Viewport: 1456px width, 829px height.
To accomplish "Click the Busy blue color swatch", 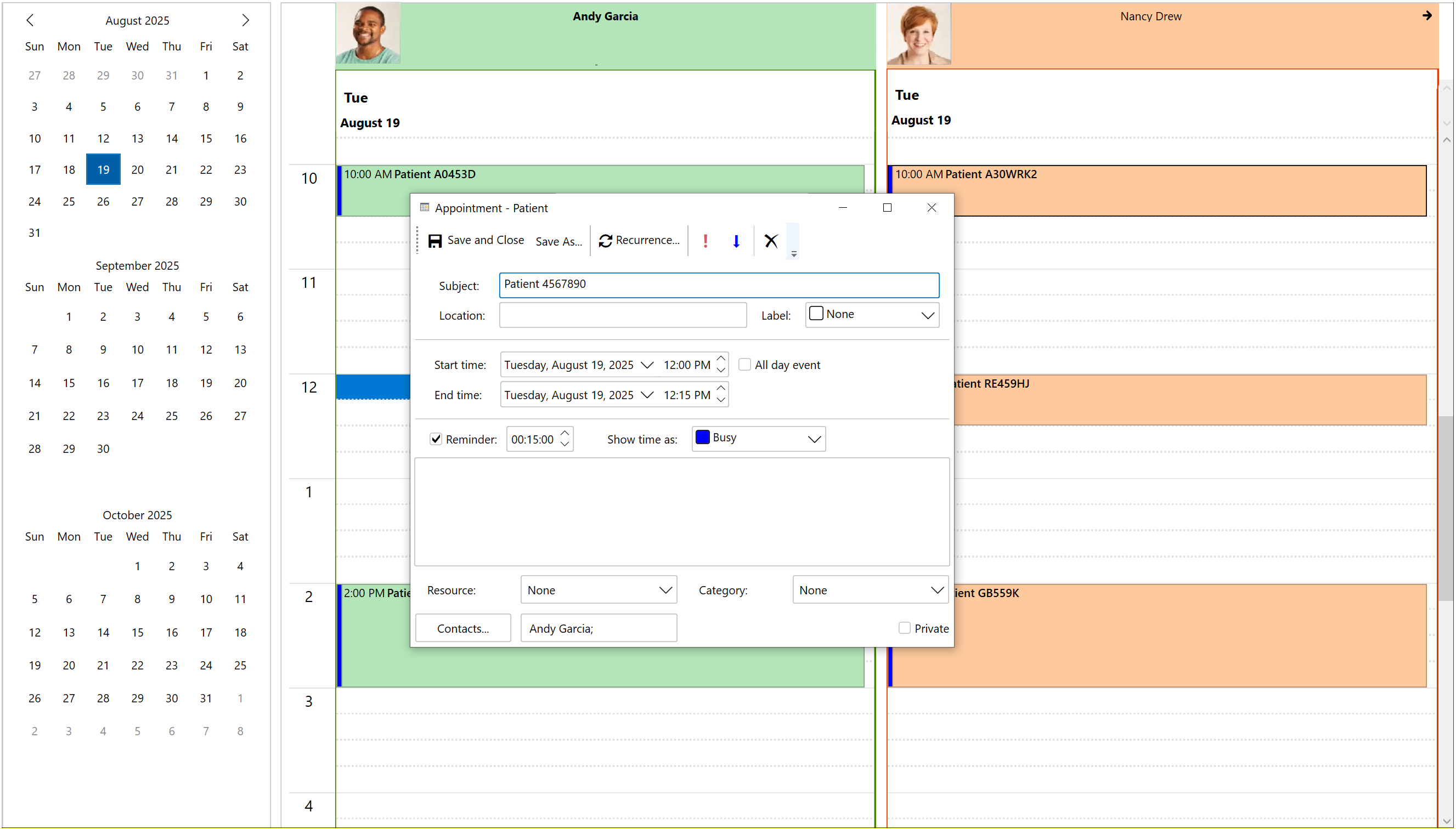I will point(702,438).
